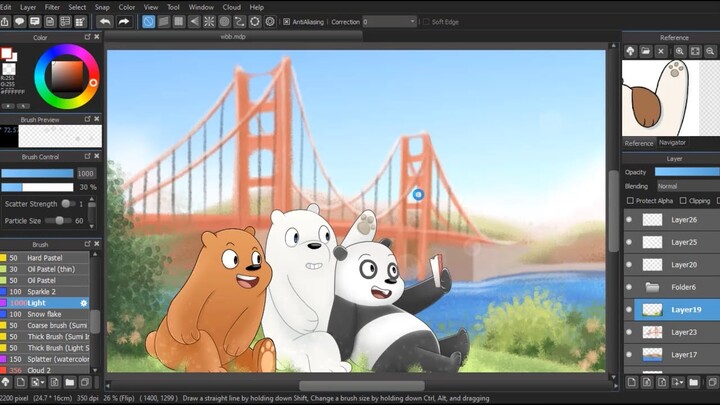Select the Hard Pastel brush

tap(45, 258)
